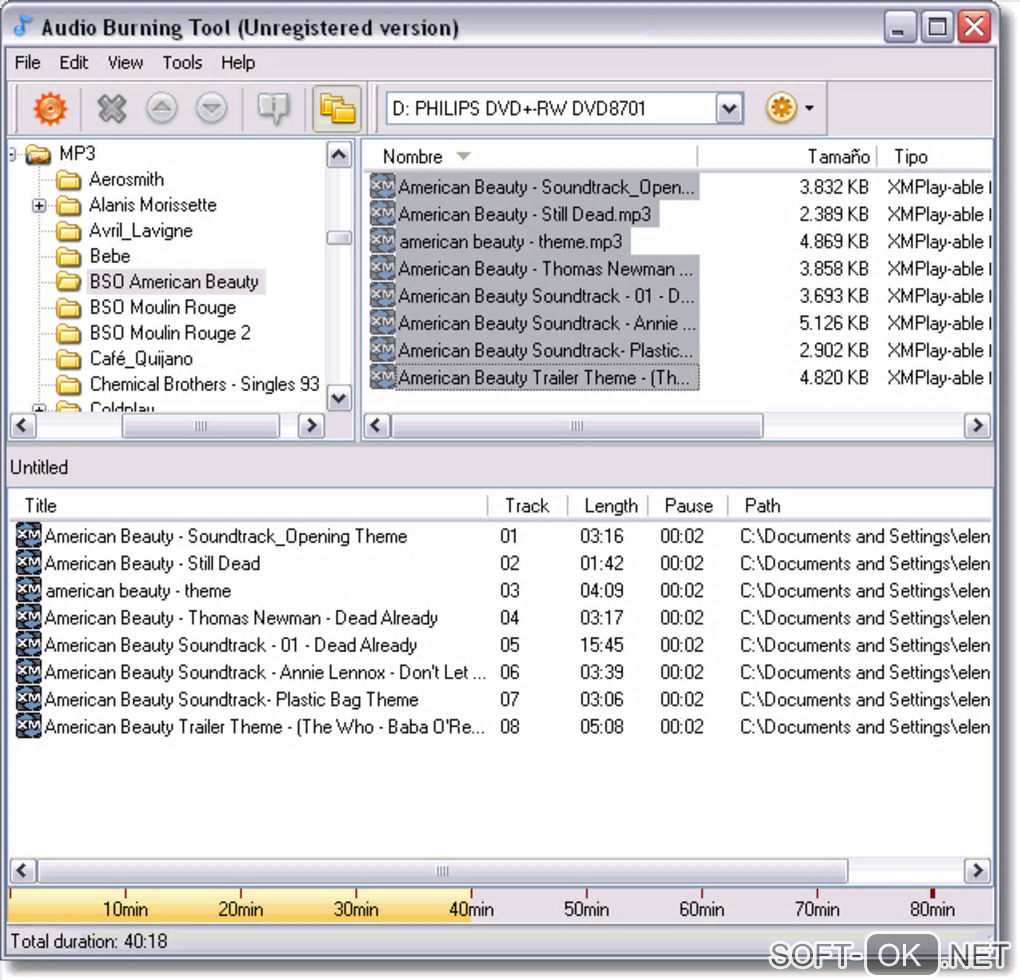Click icon of American Beauty Soundtrack - Annie file

[382, 323]
